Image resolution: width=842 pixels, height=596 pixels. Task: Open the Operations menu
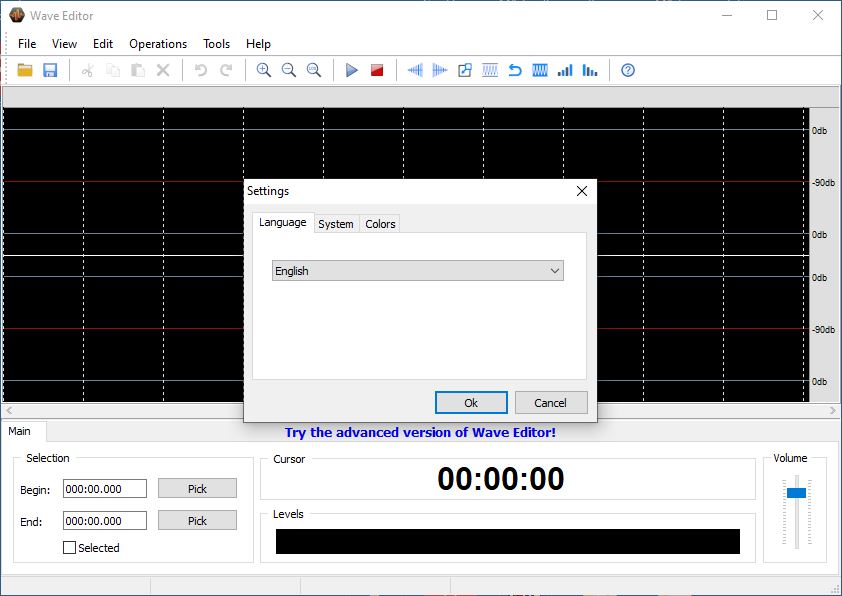[158, 44]
